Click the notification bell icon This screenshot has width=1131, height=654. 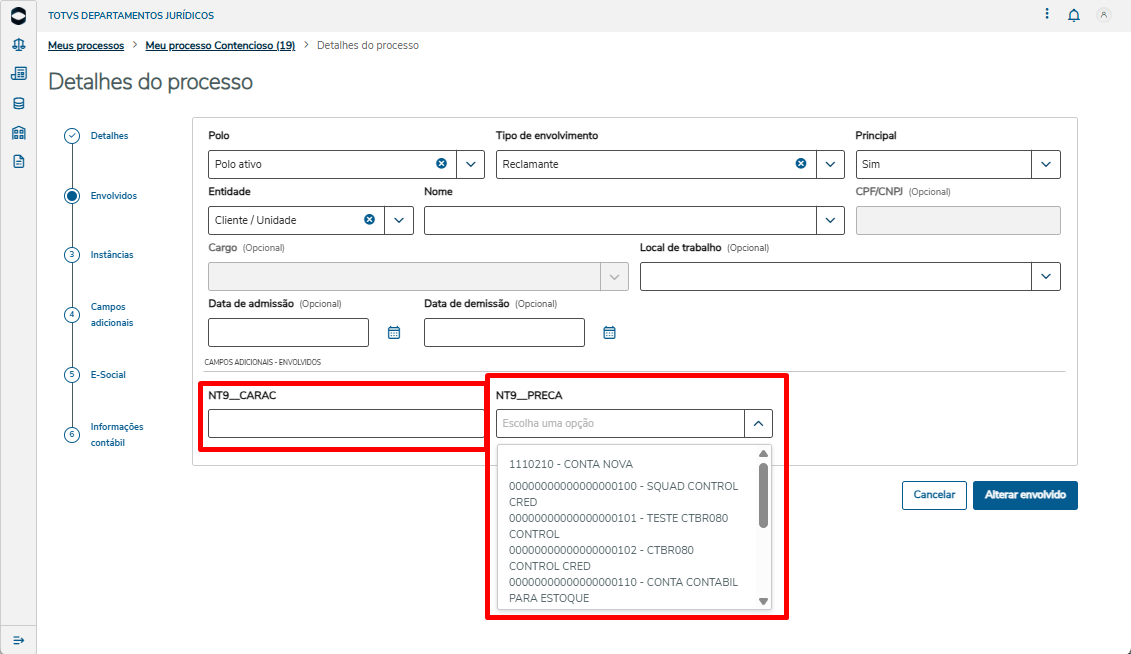click(1074, 15)
